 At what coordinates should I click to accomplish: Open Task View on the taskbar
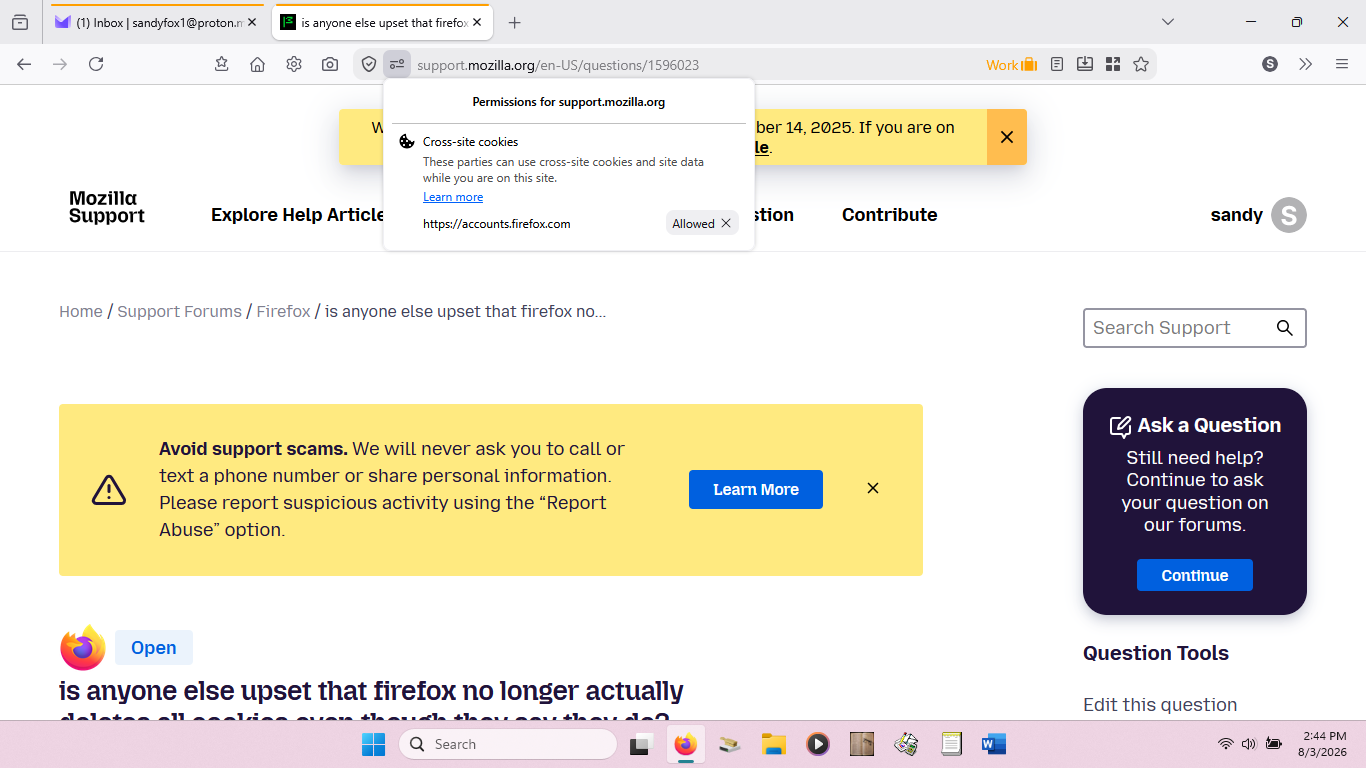(x=641, y=744)
